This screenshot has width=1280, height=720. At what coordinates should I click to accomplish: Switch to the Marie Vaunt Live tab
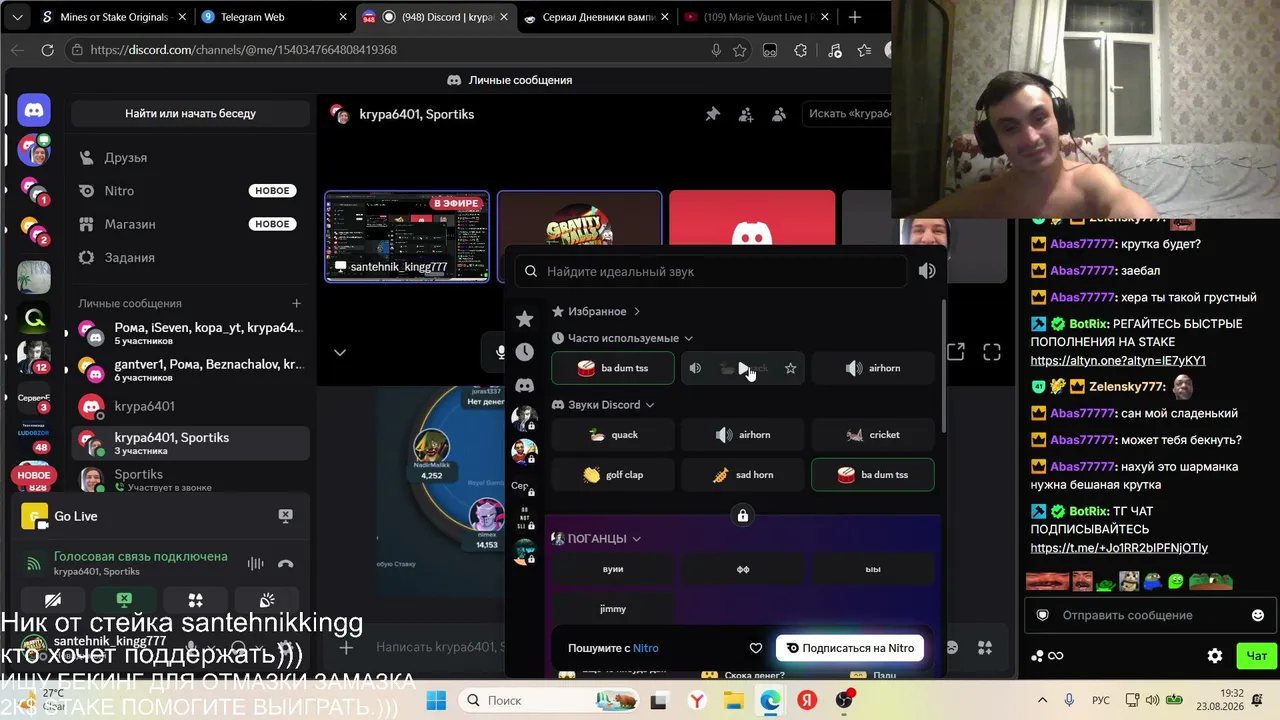point(755,17)
